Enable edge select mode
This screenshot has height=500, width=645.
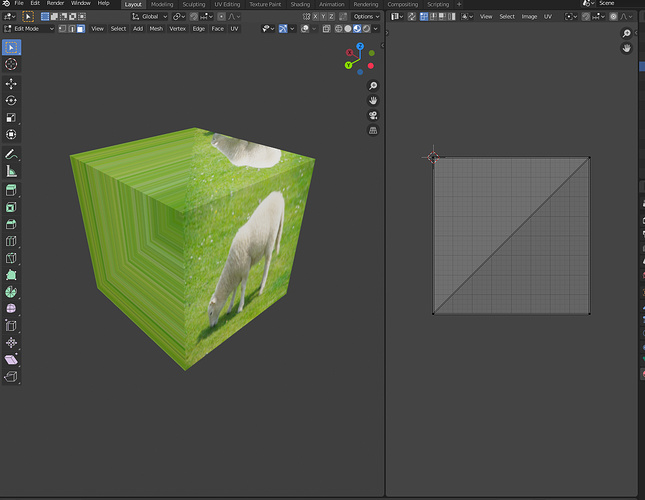point(72,29)
